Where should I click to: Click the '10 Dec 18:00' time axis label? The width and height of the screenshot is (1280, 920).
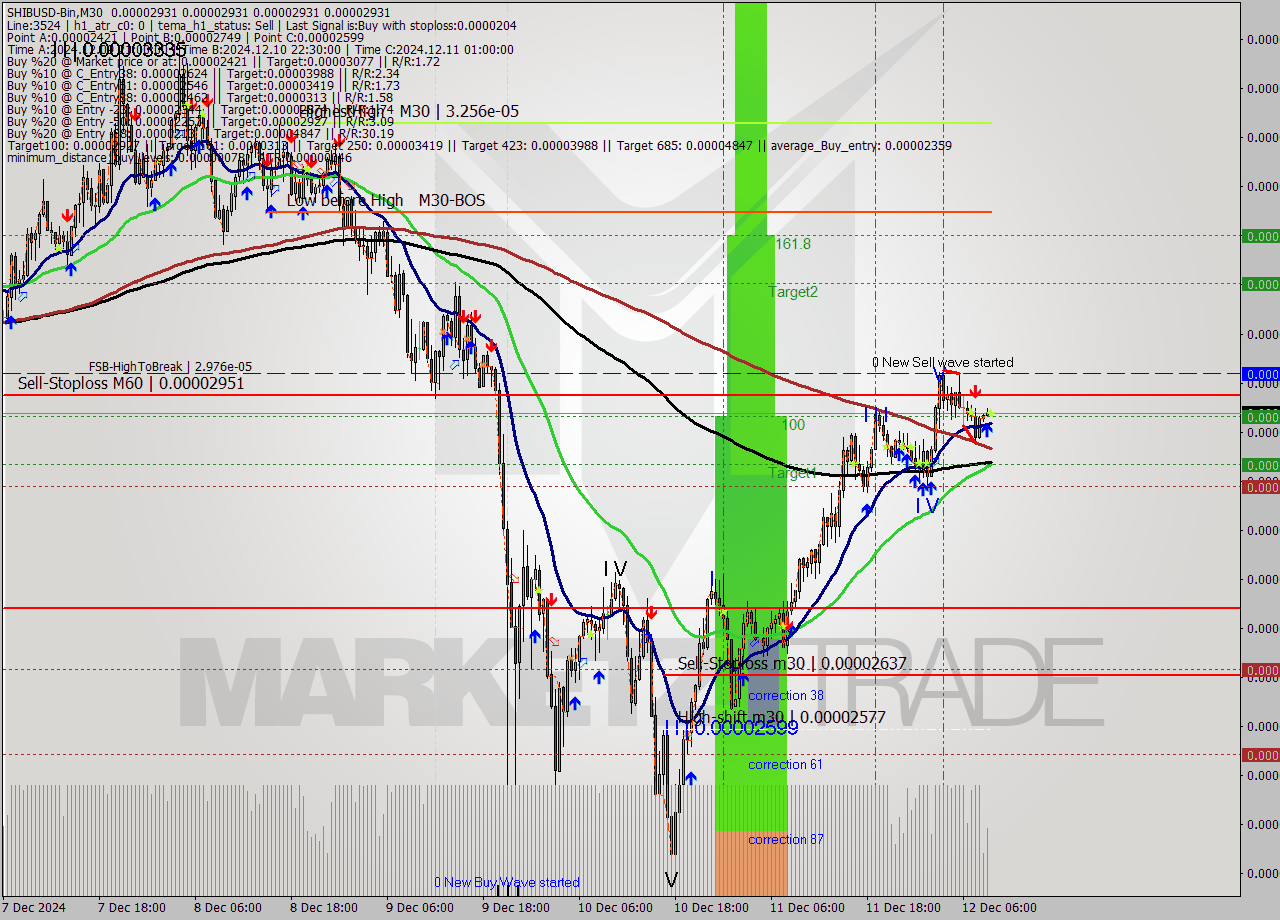pyautogui.click(x=709, y=908)
